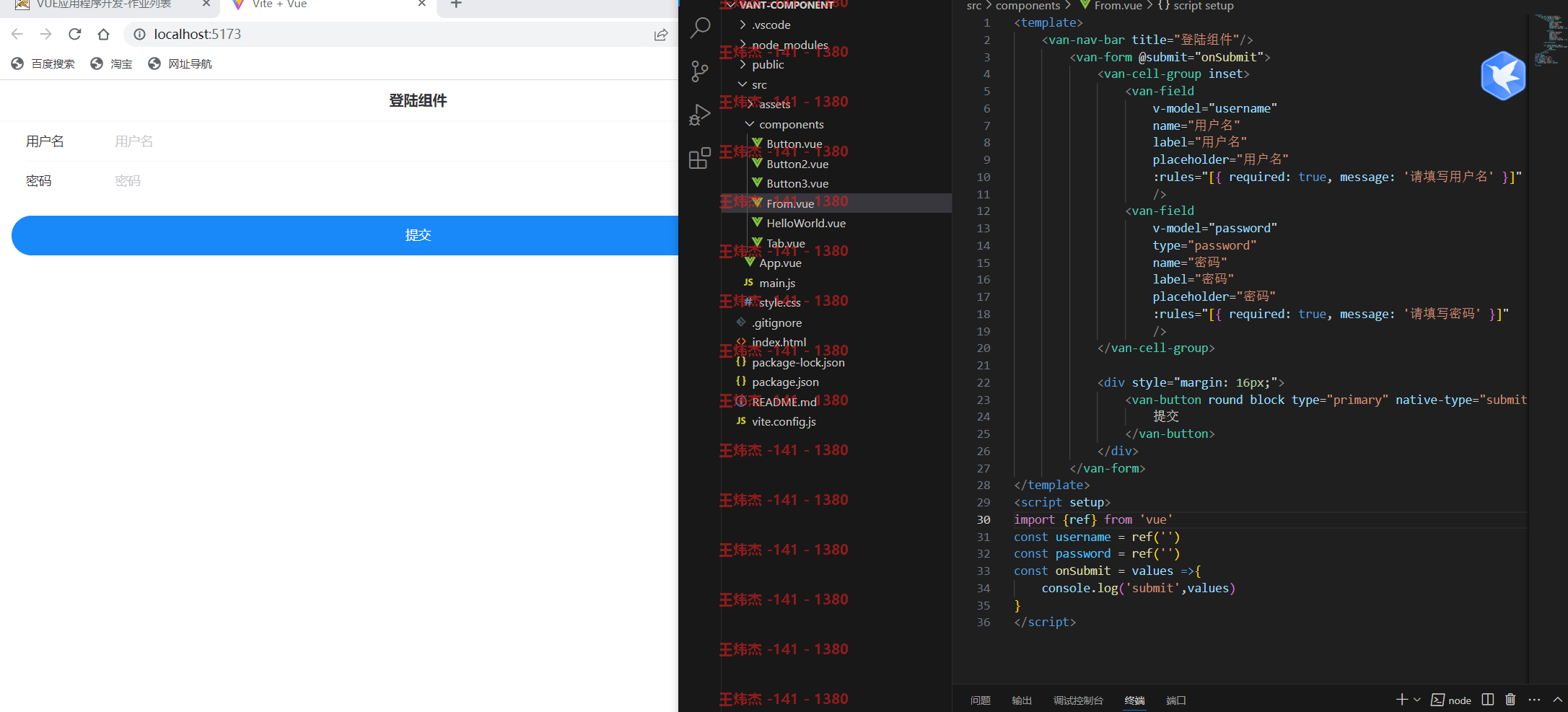Screen dimensions: 1568x712
Task: Open vite.config.js in the explorer
Action: pos(784,422)
